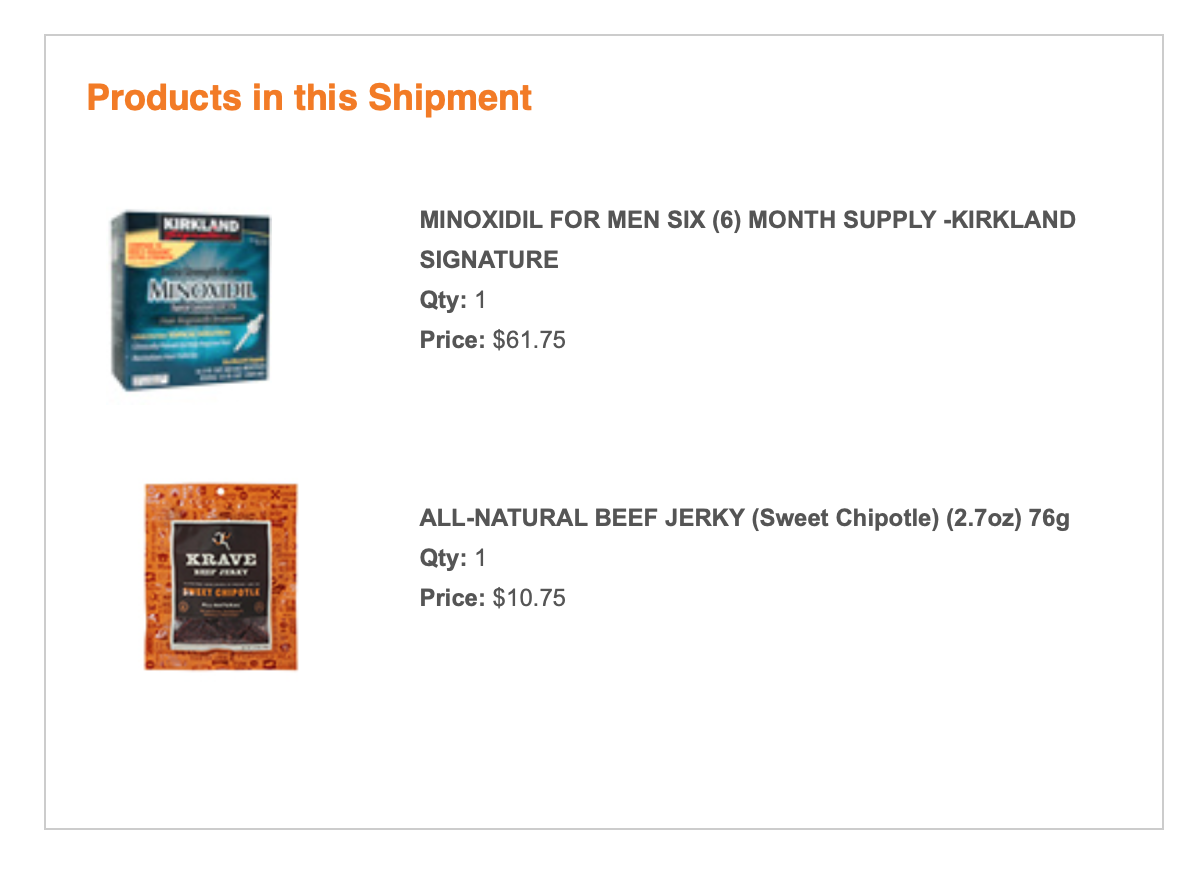Click the Sweet Chipotle label on the jerky bag
The height and width of the screenshot is (878, 1202).
pyautogui.click(x=220, y=592)
